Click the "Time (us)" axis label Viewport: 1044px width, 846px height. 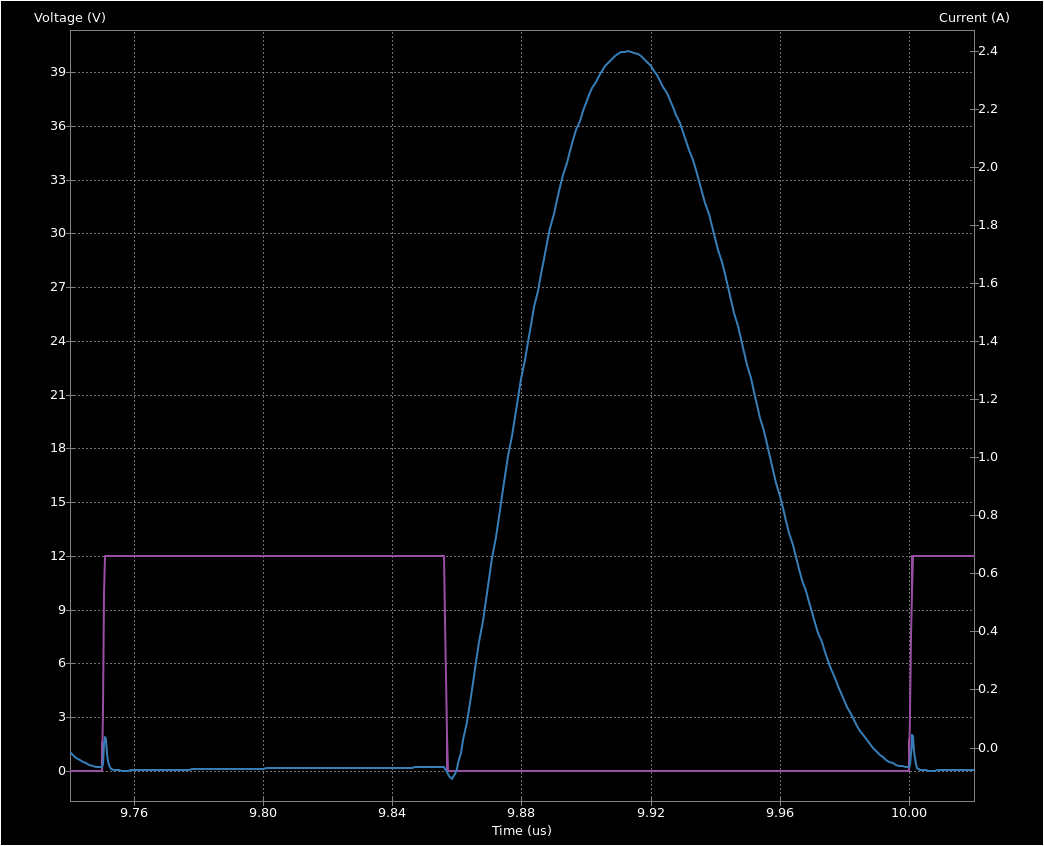[x=521, y=830]
